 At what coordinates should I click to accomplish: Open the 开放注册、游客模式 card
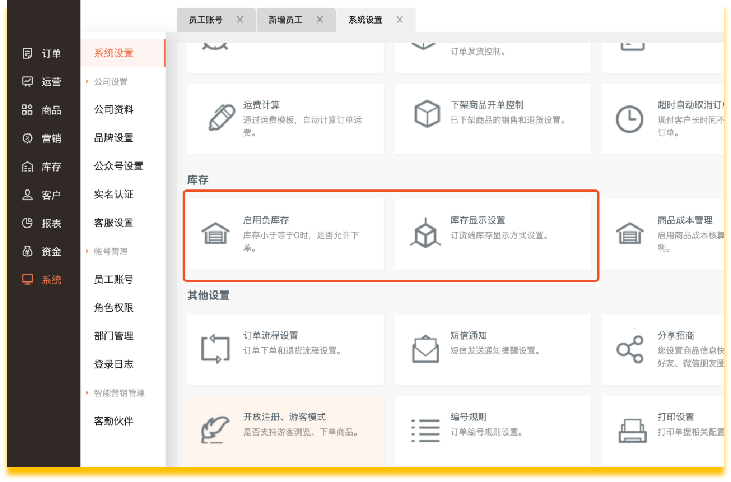[285, 424]
